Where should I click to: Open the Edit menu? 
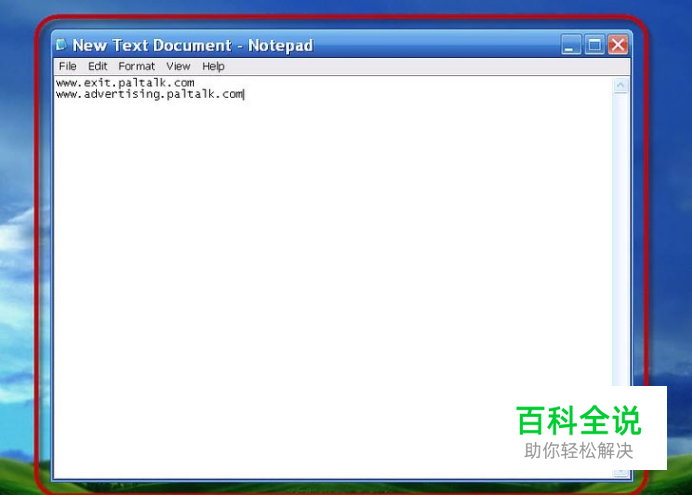[x=98, y=66]
